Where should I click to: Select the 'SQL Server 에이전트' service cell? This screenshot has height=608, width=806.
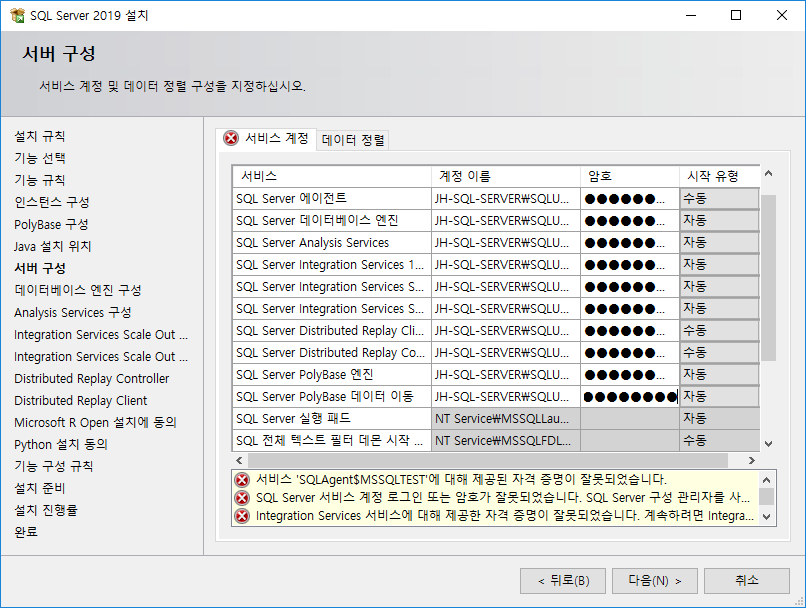[x=332, y=198]
